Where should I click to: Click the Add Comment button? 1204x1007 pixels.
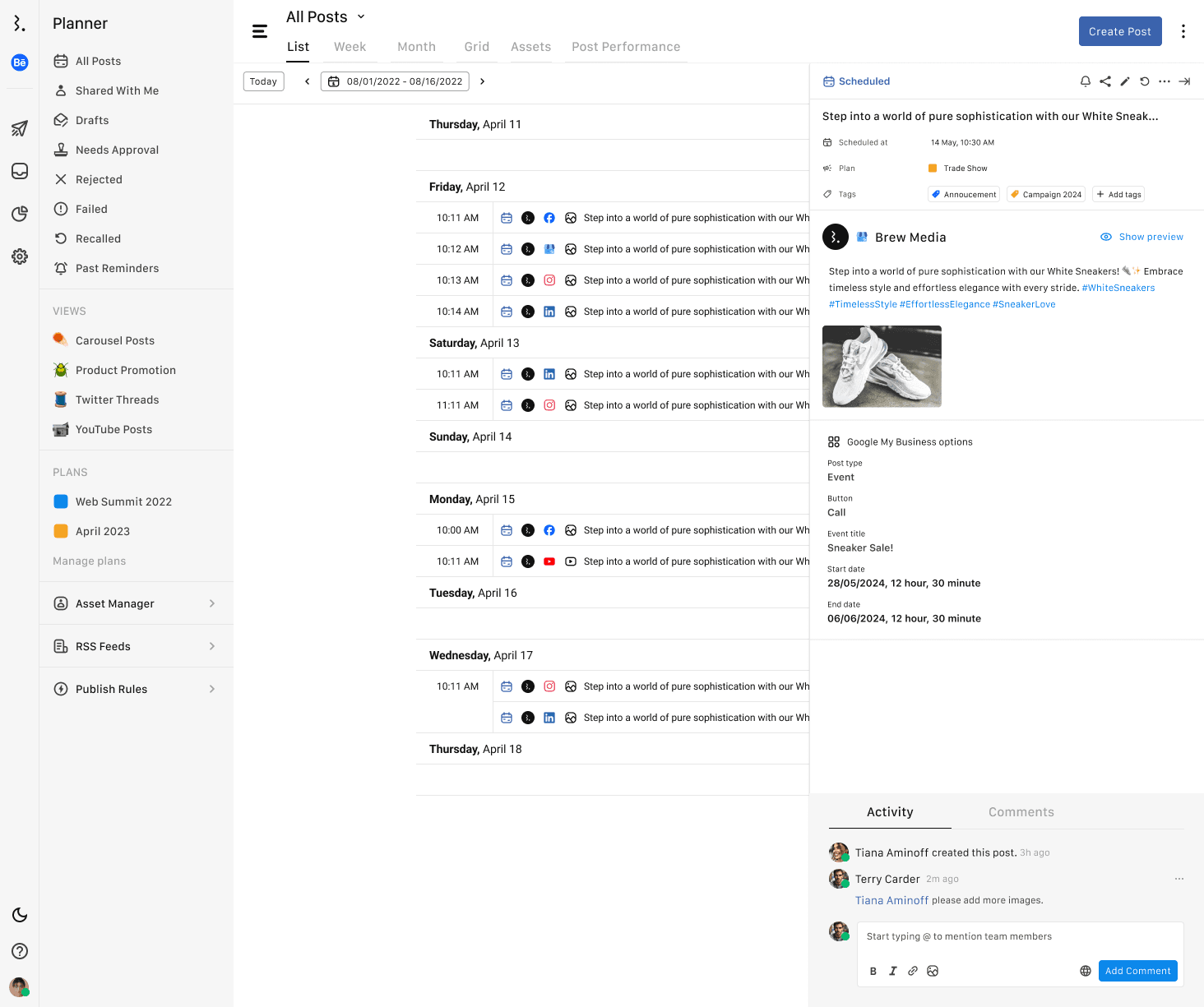(x=1137, y=971)
